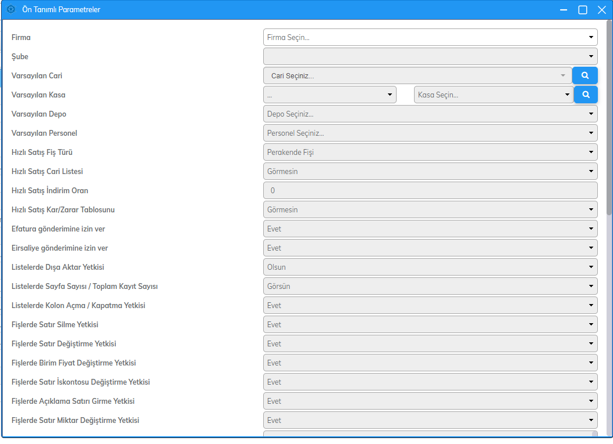The height and width of the screenshot is (444, 613).
Task: Expand the Şube dropdown
Action: 430,56
